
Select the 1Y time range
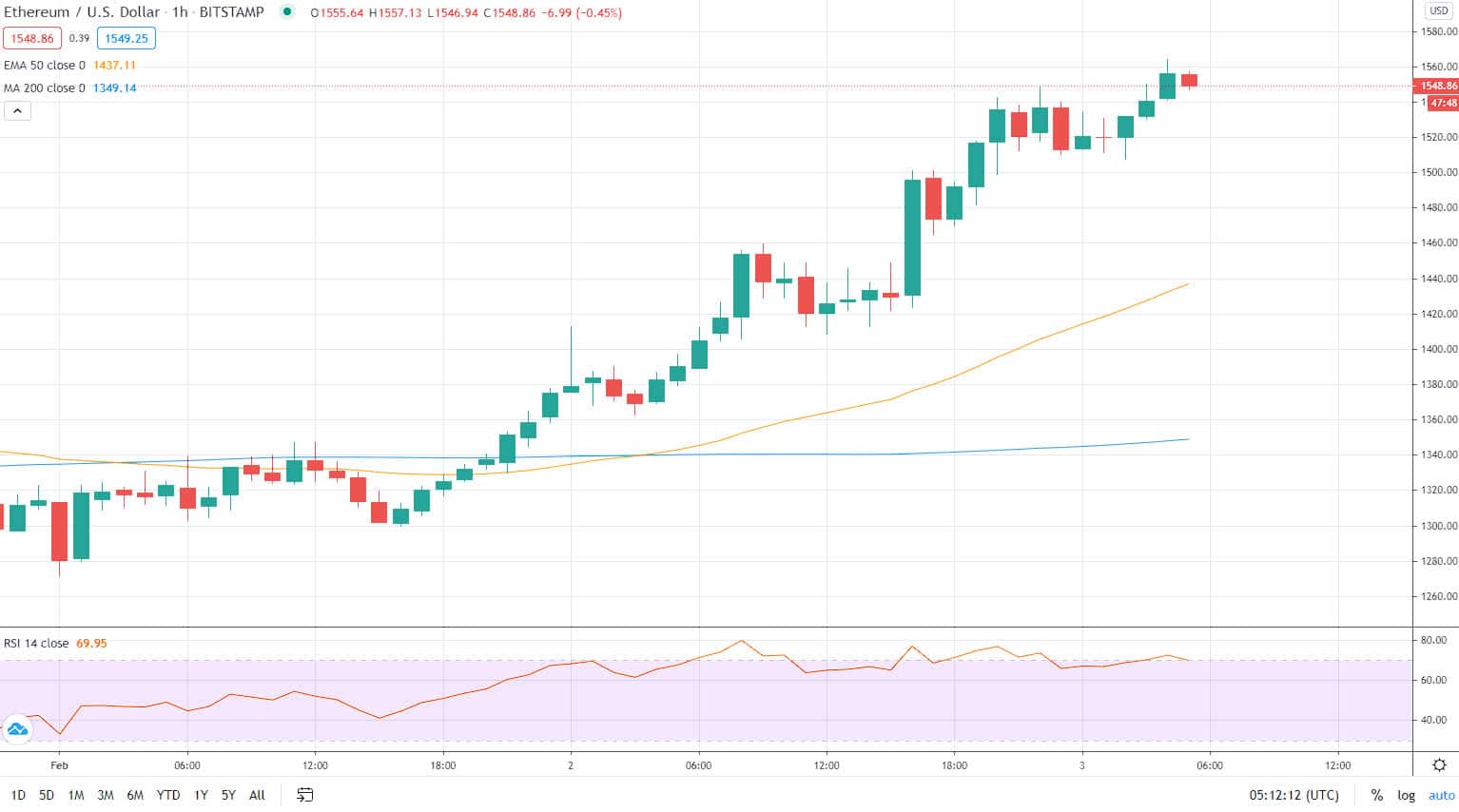201,795
